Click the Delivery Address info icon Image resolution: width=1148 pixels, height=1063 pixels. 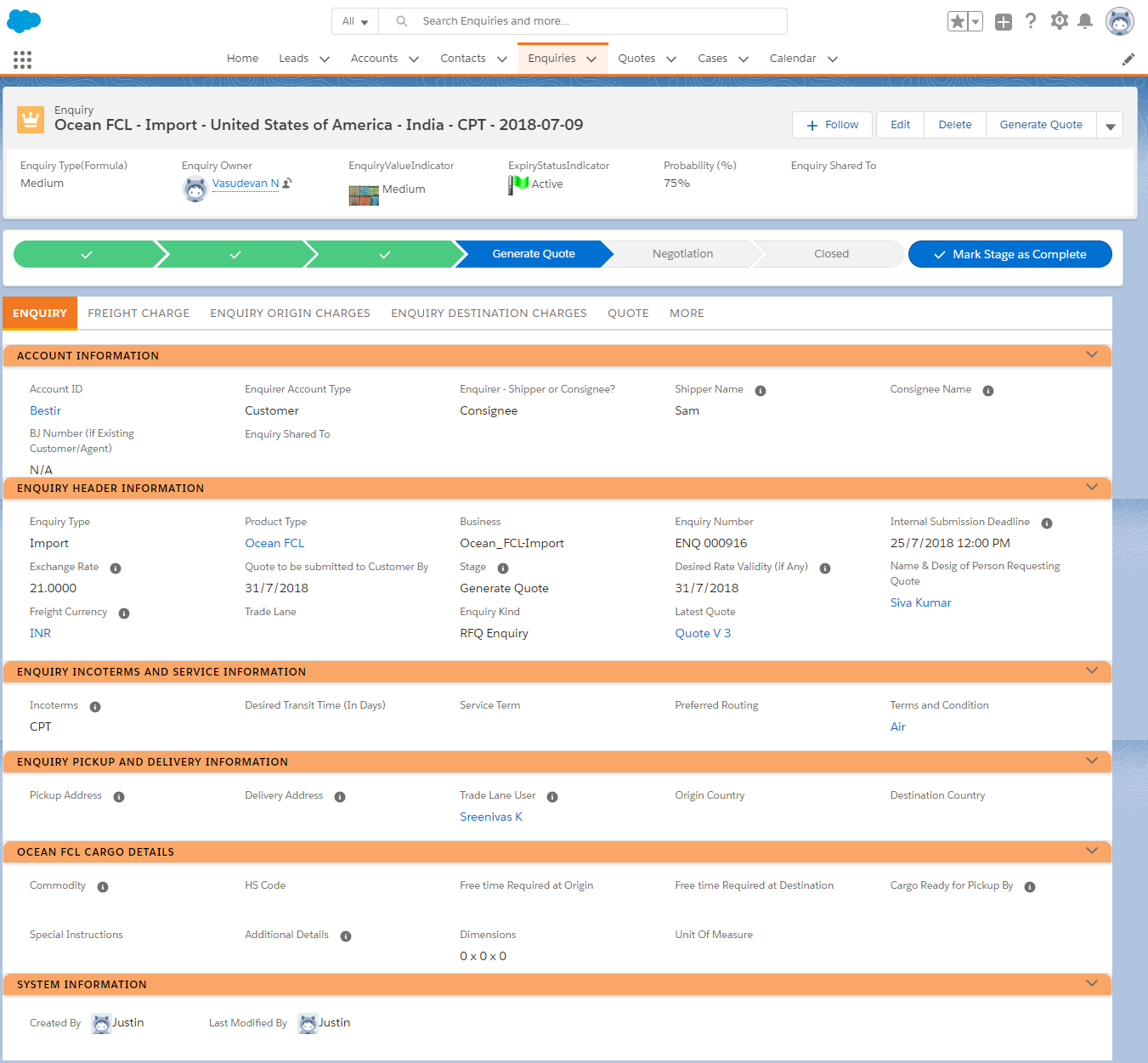340,797
